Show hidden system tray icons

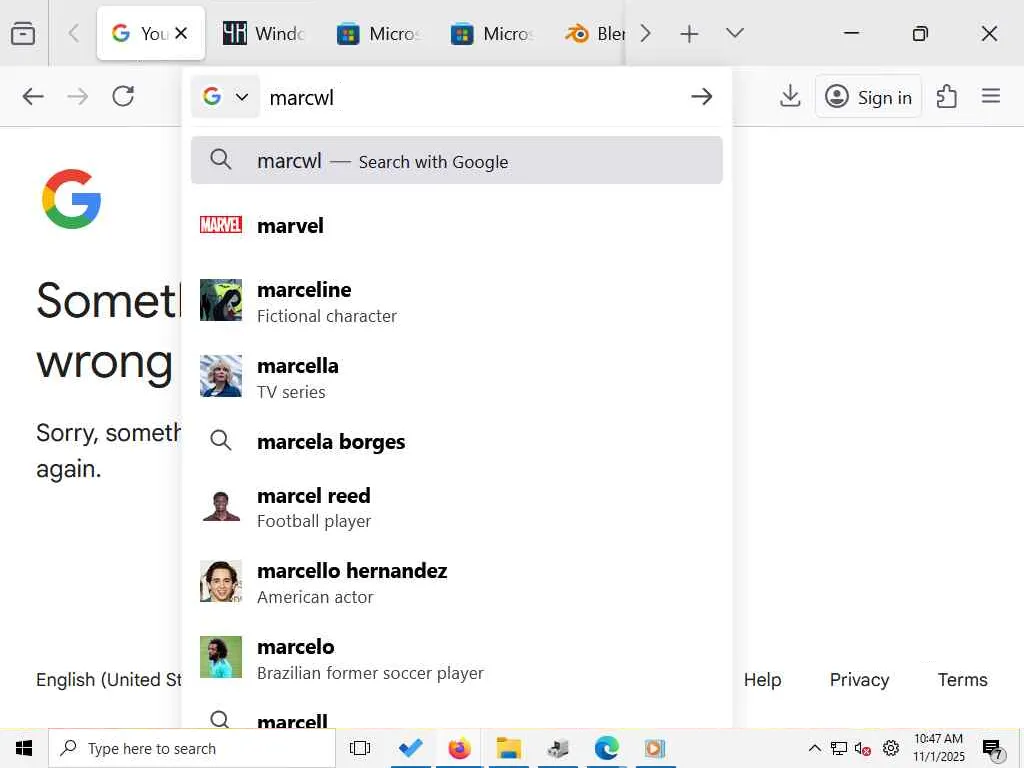[814, 748]
